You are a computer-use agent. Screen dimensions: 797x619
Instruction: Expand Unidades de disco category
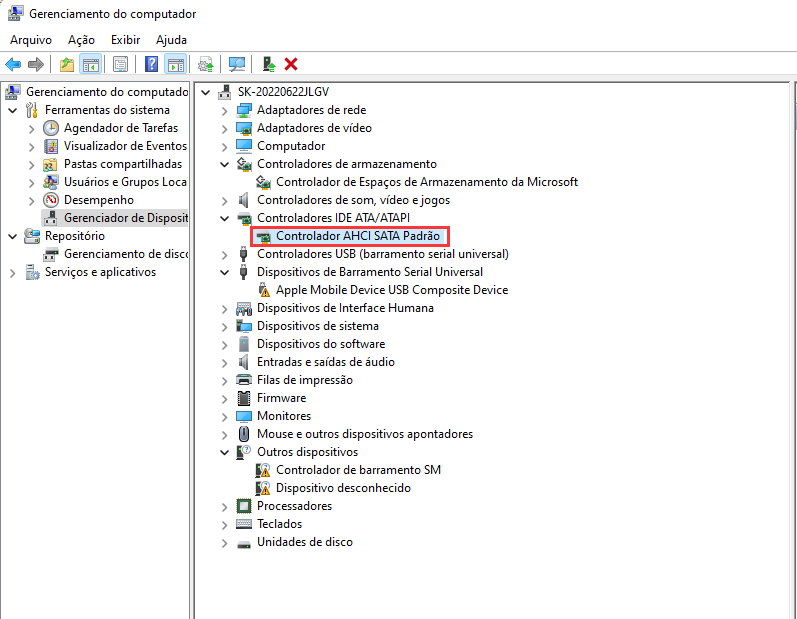coord(225,543)
